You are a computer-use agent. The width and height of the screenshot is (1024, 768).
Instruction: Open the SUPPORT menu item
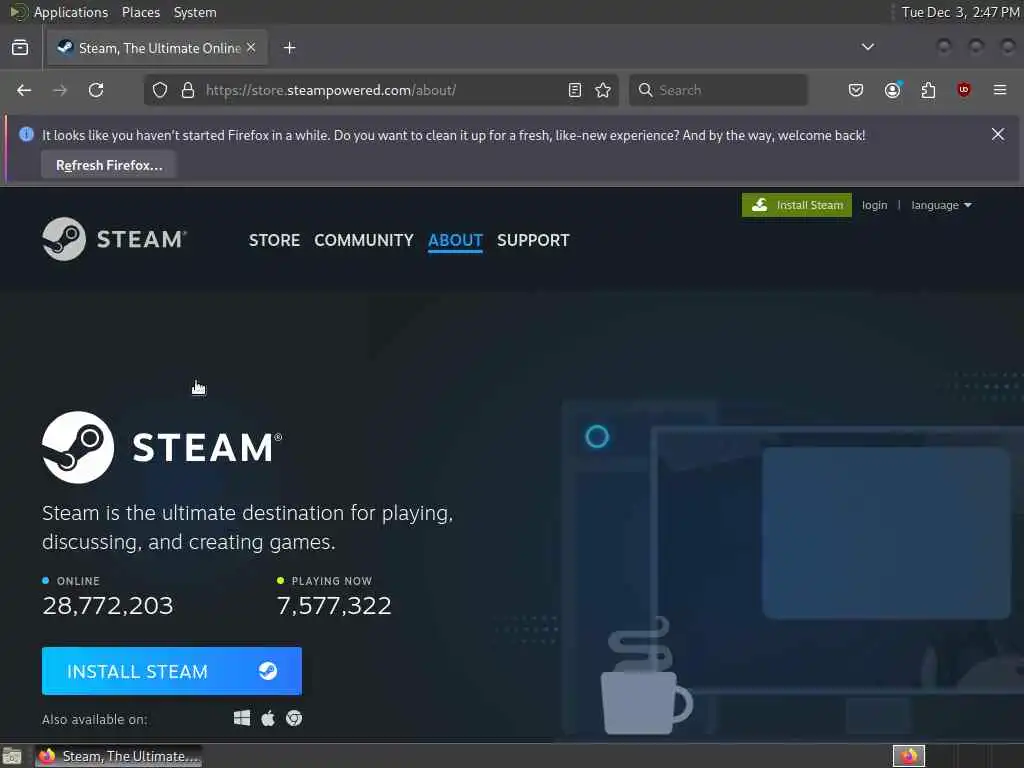coord(533,240)
